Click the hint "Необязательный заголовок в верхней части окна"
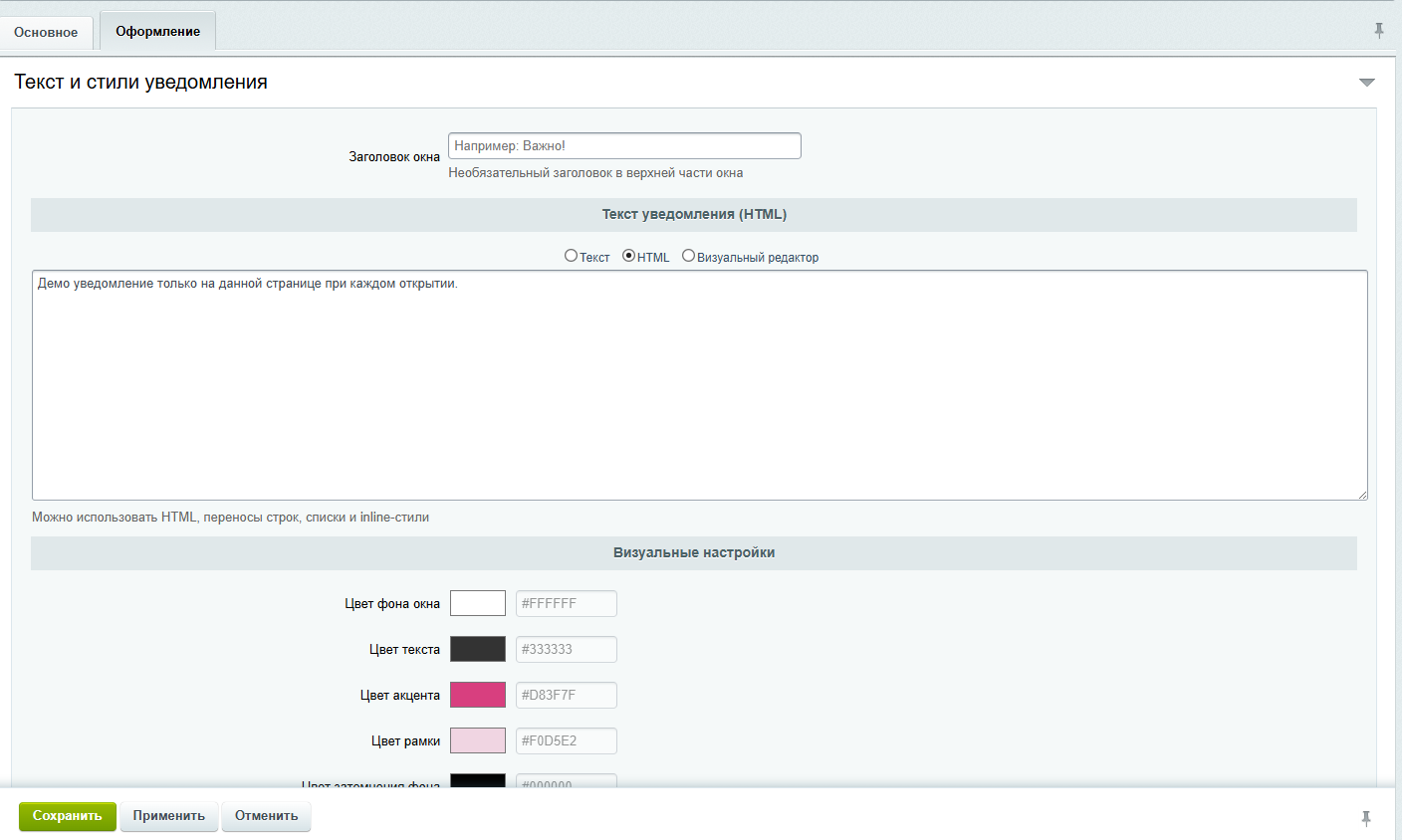The height and width of the screenshot is (840, 1402). 595,173
